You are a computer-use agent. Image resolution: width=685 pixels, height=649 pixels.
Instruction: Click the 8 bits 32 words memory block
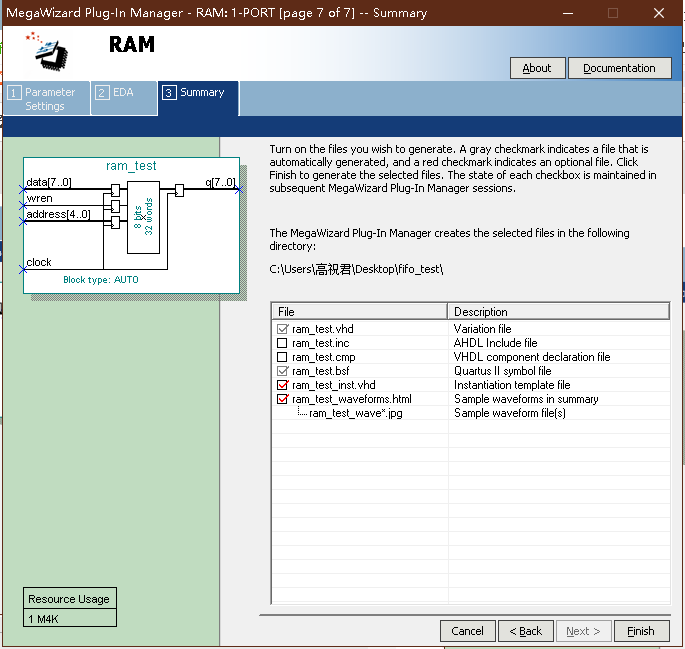click(x=143, y=217)
